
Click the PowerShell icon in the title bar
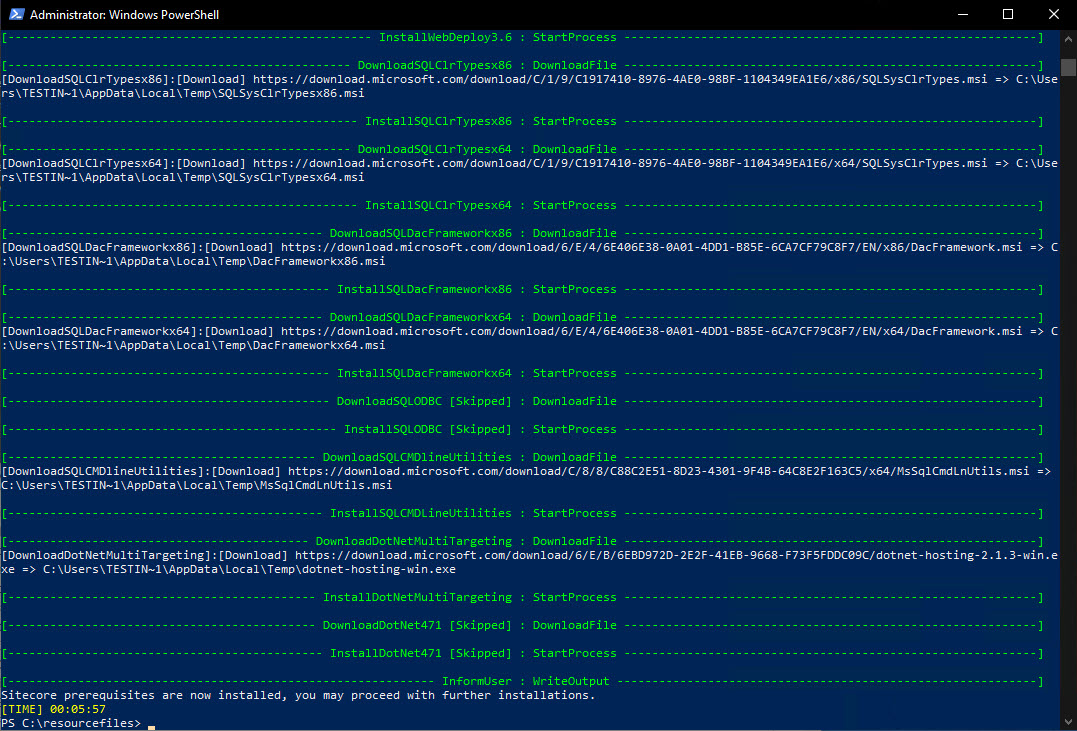(x=16, y=14)
